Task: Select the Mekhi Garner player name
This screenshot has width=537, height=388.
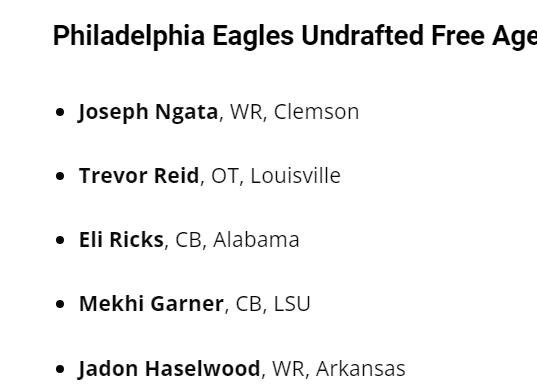Action: coord(151,303)
